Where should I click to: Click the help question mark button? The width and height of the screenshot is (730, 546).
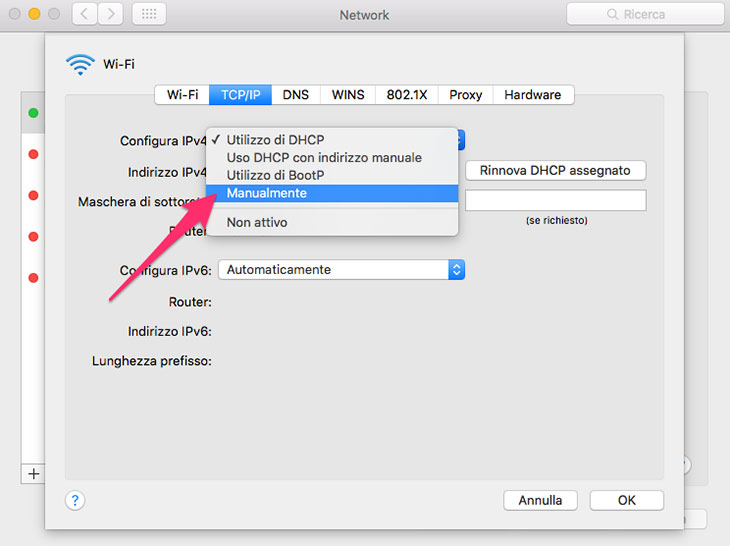76,500
